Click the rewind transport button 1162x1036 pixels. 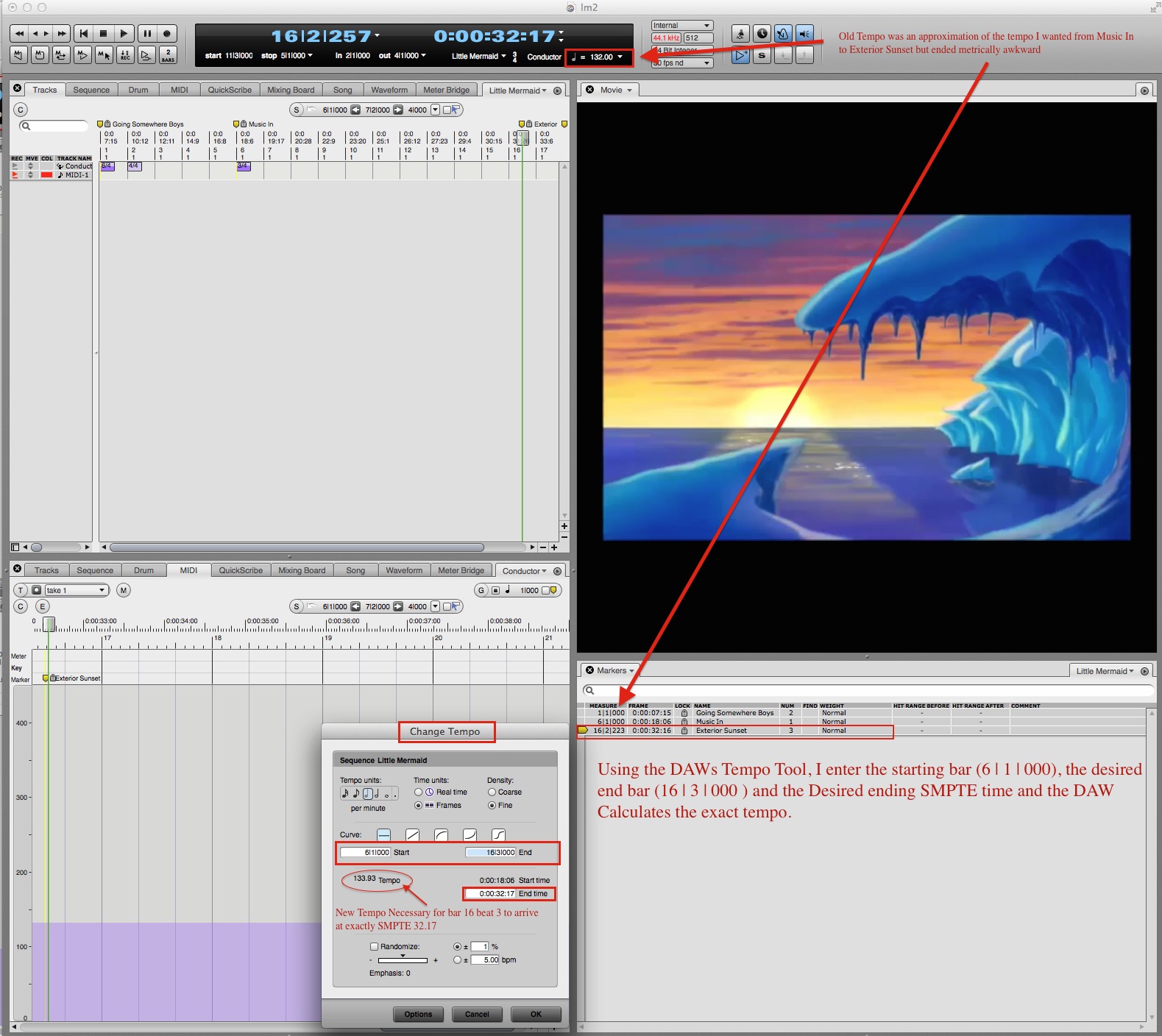coord(20,33)
